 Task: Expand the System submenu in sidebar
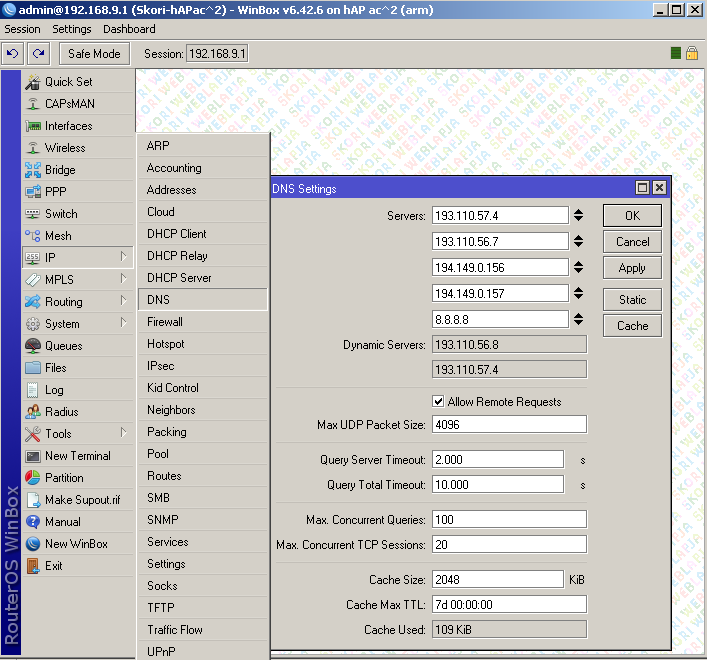tap(124, 323)
